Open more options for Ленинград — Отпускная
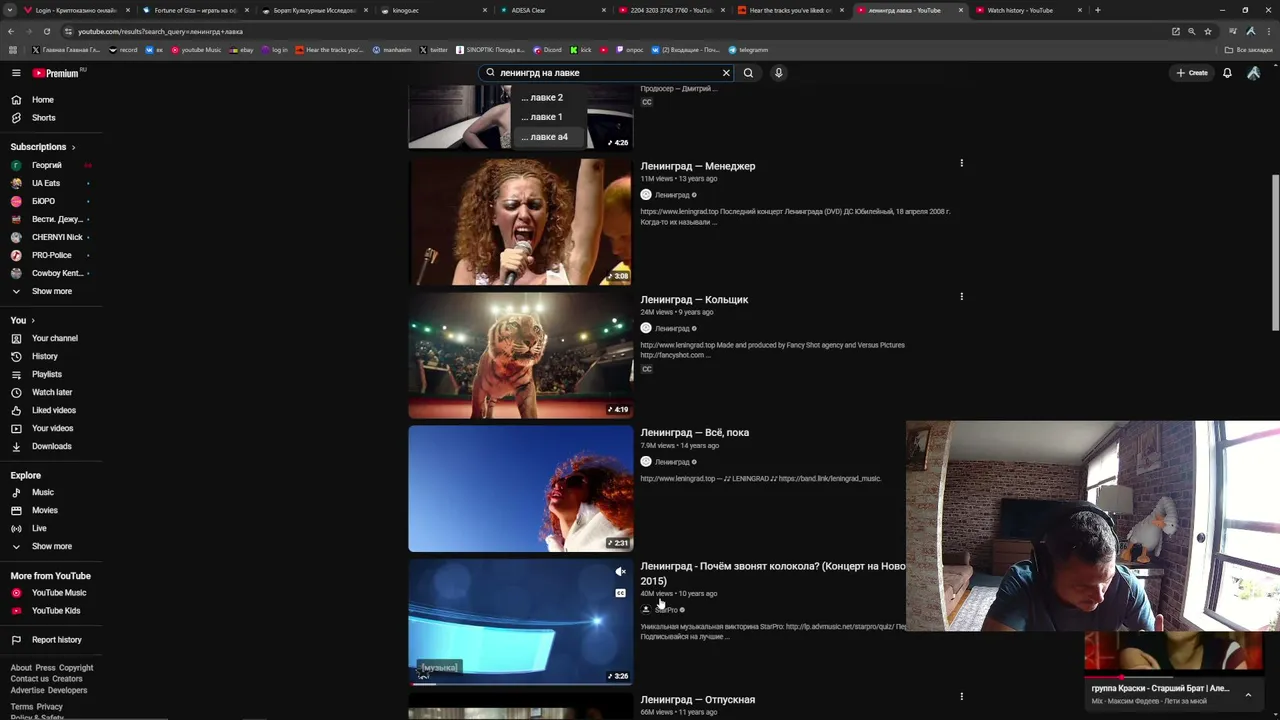This screenshot has height=720, width=1280. 961,696
